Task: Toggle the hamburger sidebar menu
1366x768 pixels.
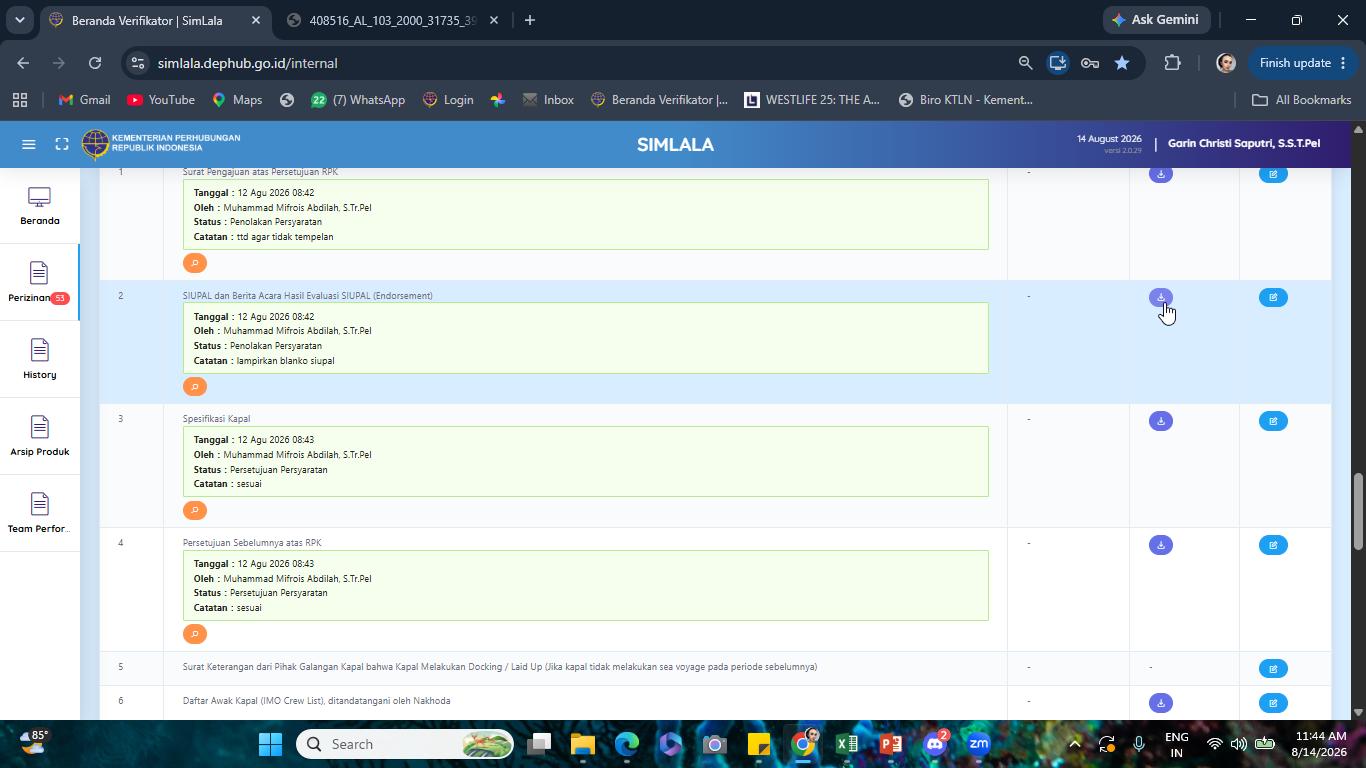Action: [29, 144]
